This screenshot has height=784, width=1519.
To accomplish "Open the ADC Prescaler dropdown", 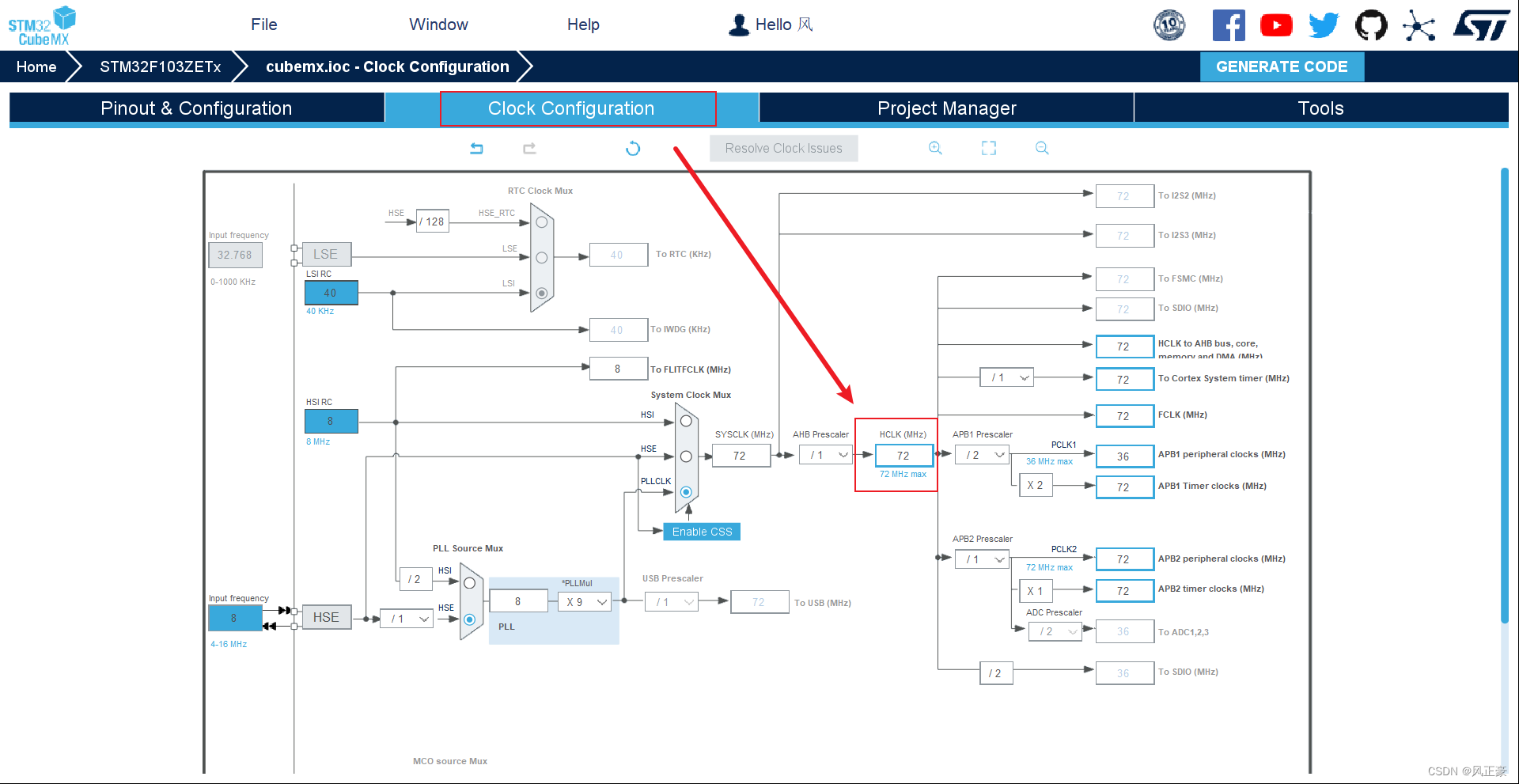I will coord(1055,631).
